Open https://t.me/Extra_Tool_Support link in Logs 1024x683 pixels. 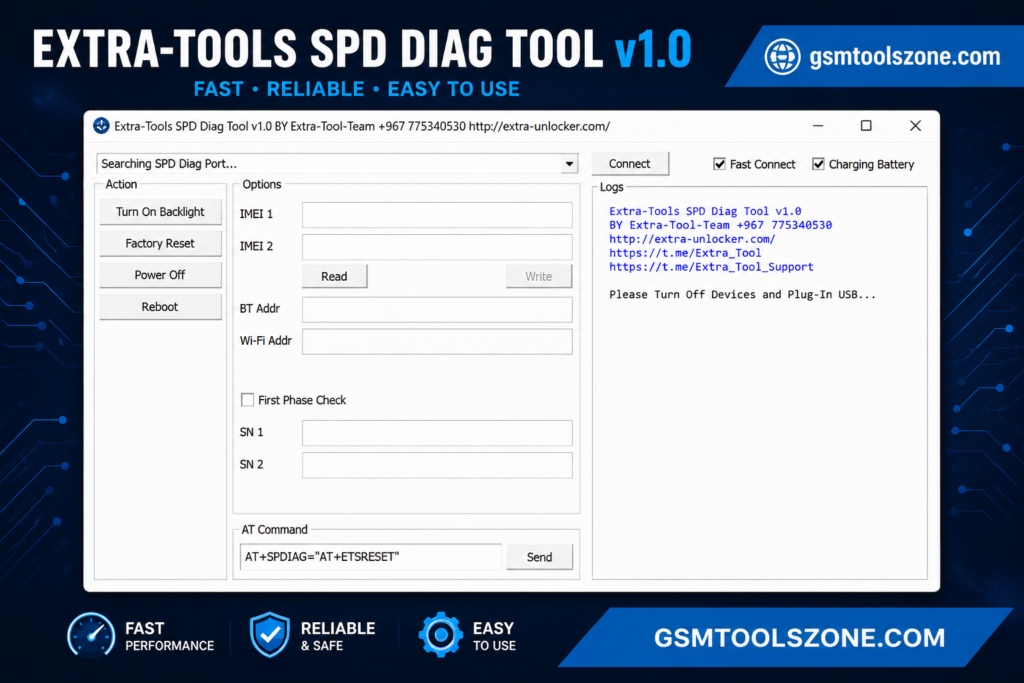(x=711, y=267)
